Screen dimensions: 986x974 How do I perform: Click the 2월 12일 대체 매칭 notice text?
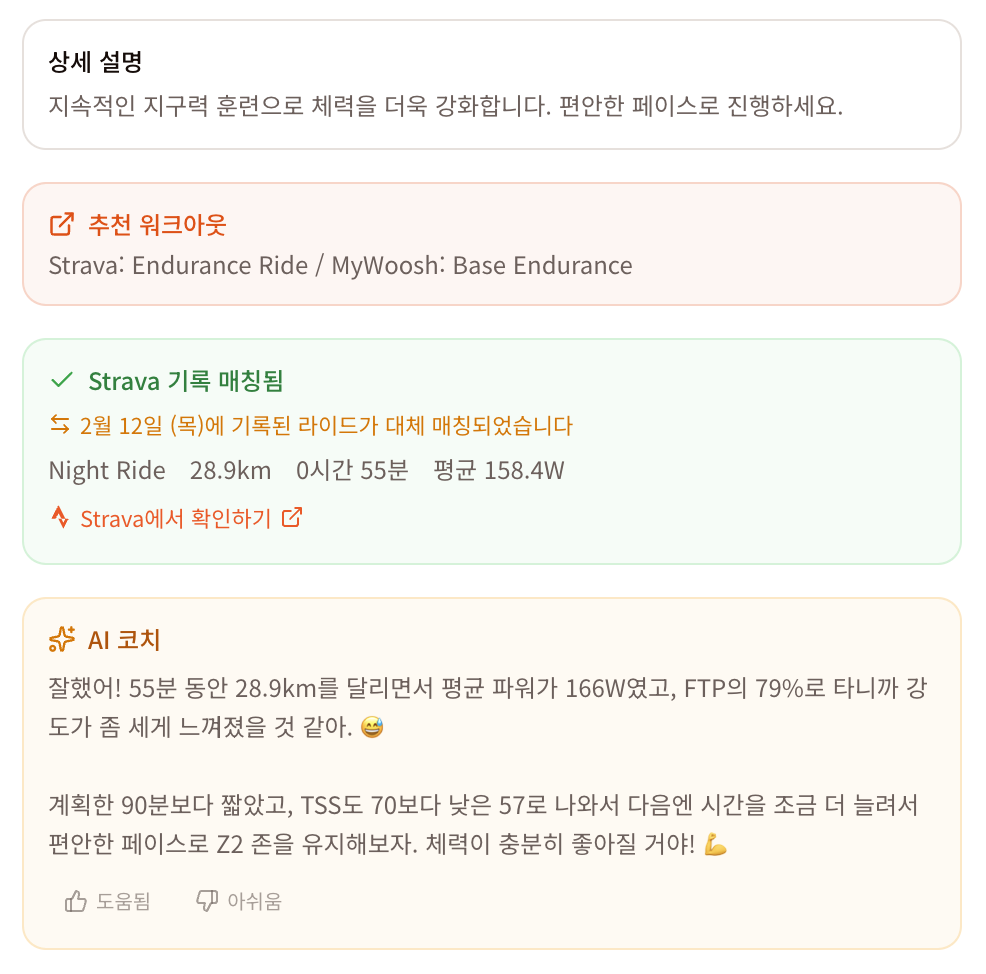(x=326, y=426)
